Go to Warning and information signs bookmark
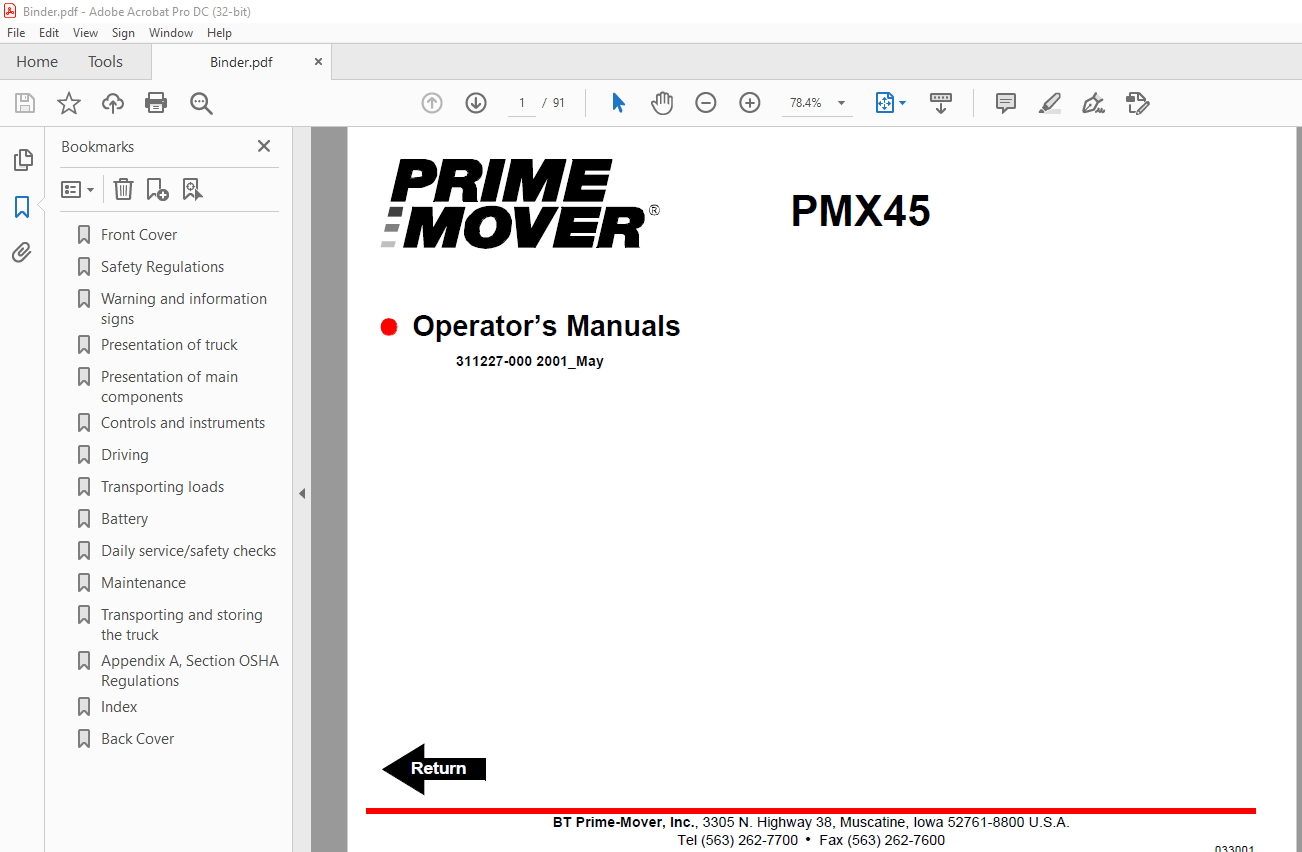The width and height of the screenshot is (1302, 852). pyautogui.click(x=183, y=309)
